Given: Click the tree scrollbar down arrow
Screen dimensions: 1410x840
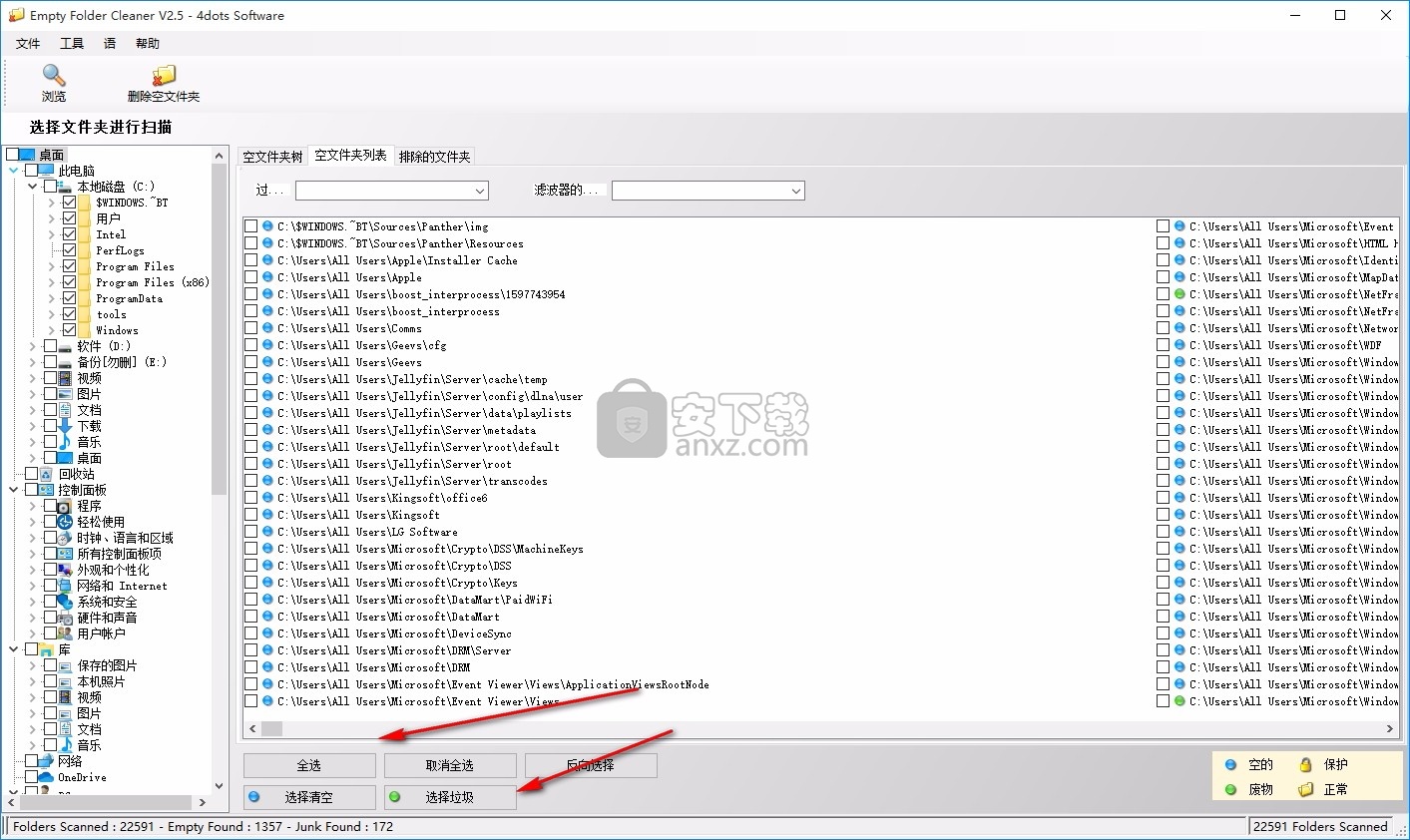Looking at the screenshot, I should [x=220, y=786].
